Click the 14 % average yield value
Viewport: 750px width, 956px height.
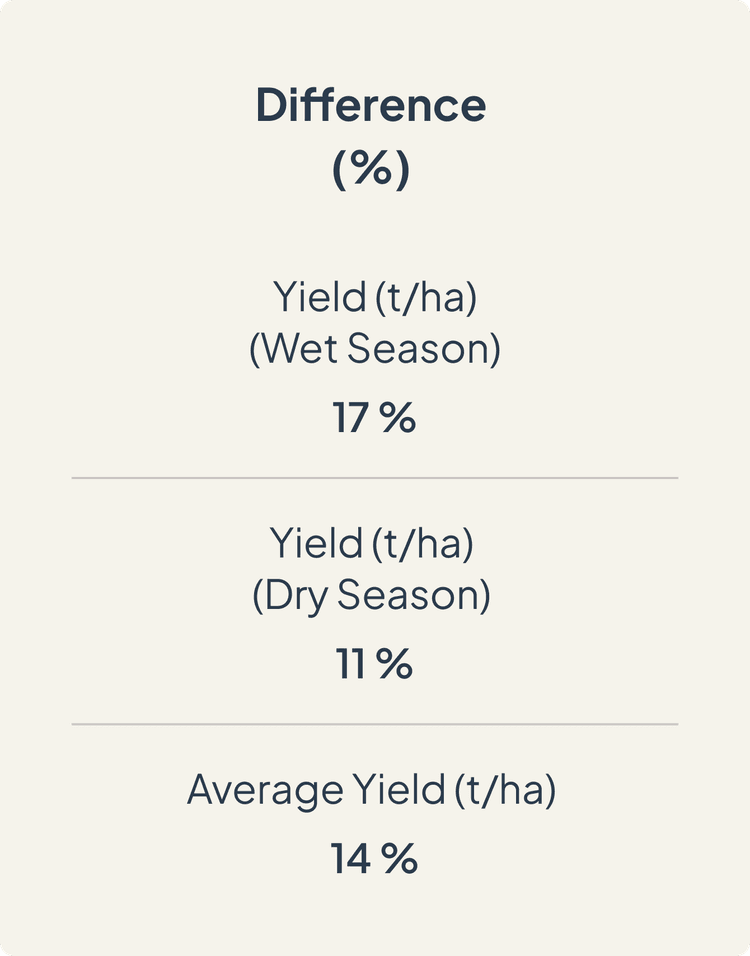(x=374, y=858)
